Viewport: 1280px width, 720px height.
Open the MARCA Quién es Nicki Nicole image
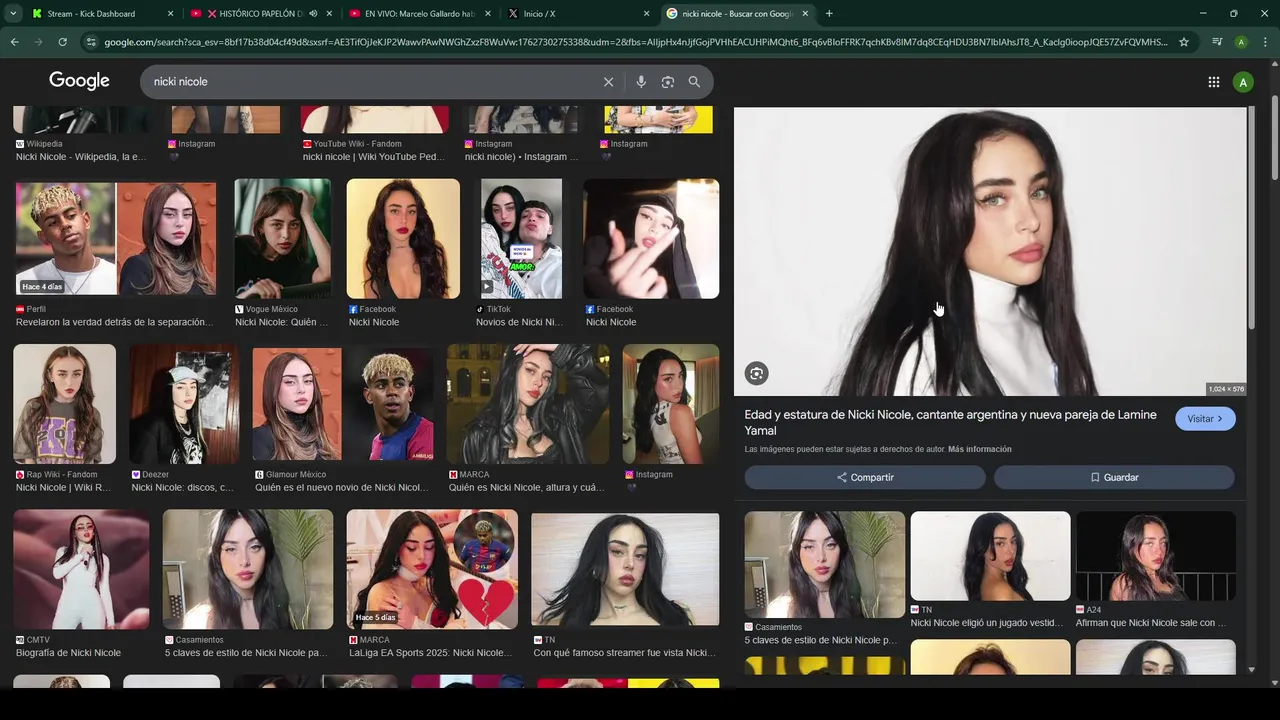528,404
